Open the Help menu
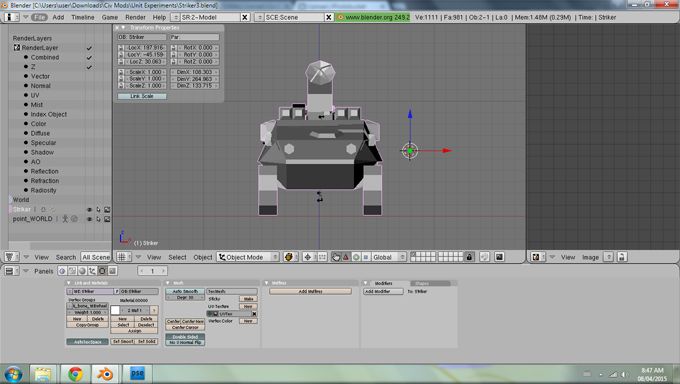680x384 pixels. click(x=159, y=17)
